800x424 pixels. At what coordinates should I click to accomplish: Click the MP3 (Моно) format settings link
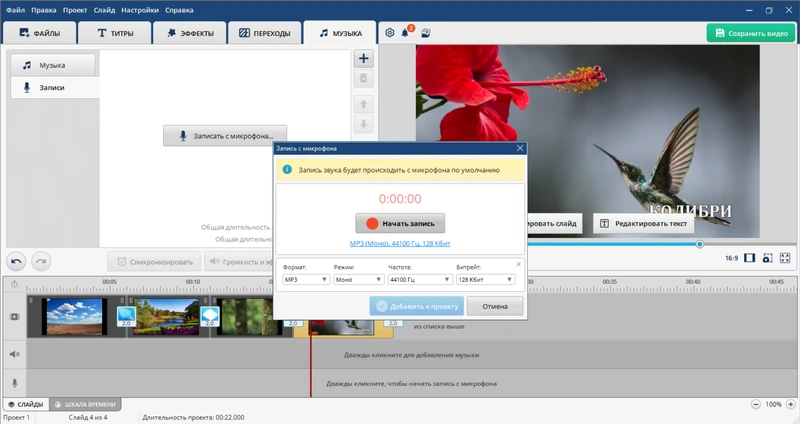tap(400, 243)
